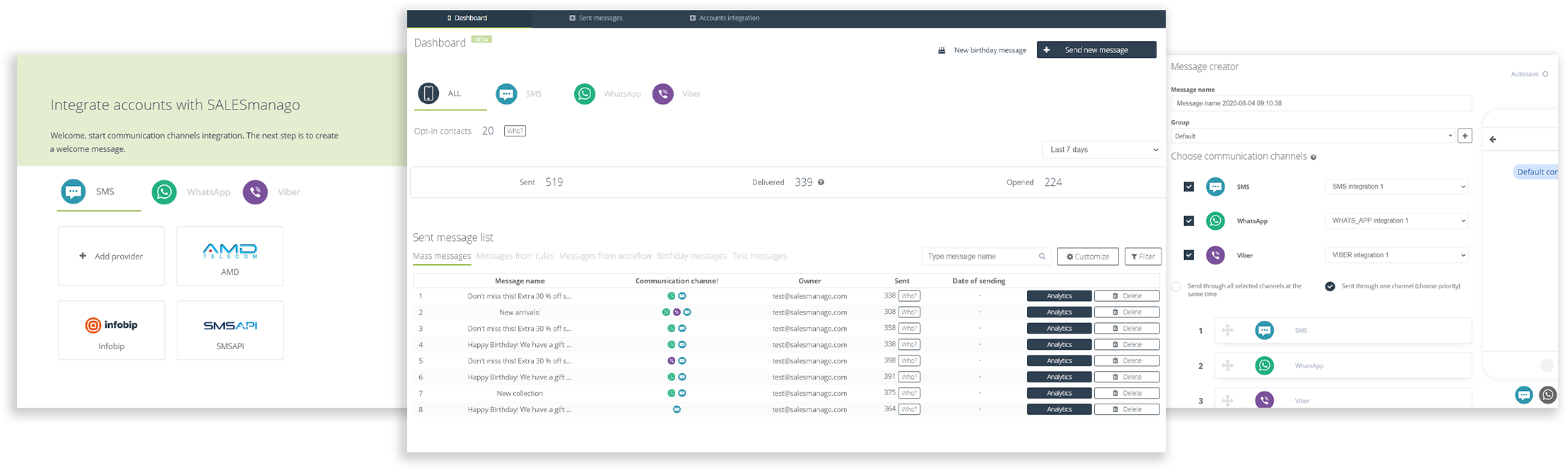Select 'Send through all selected channels' radio
Viewport: 1568px width, 470px height.
(1176, 287)
